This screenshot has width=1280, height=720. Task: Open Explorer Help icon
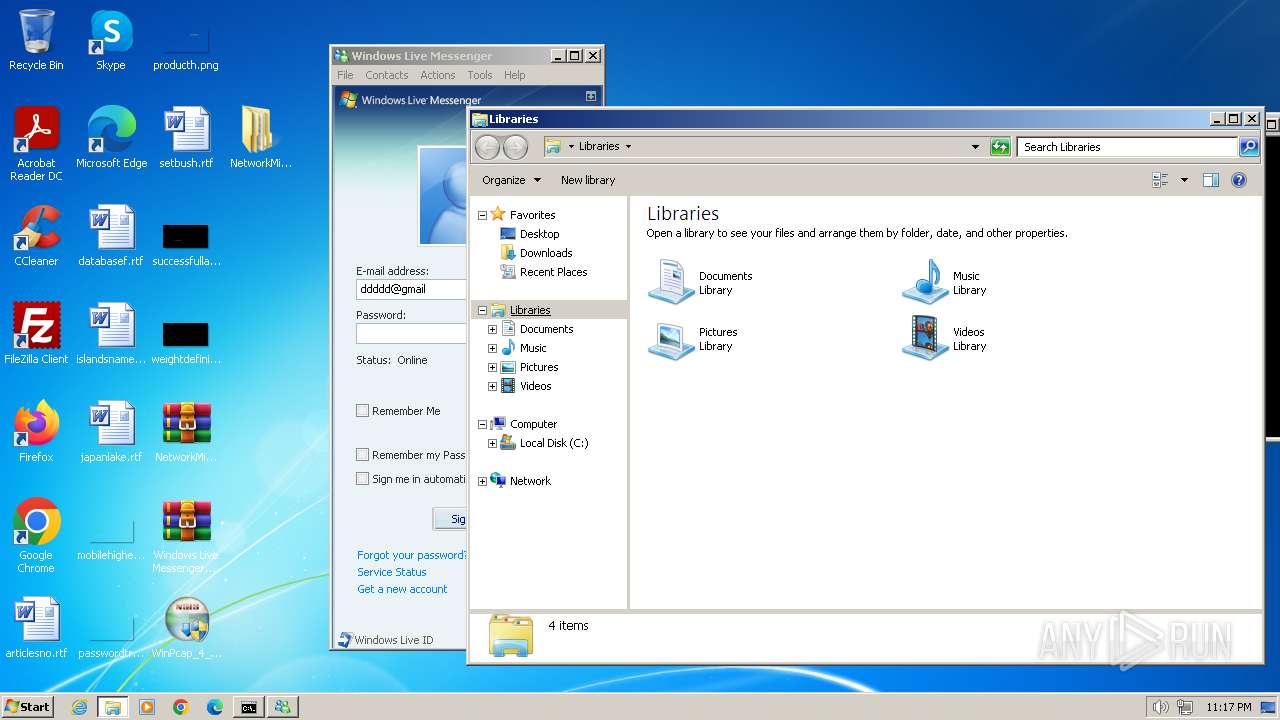point(1239,180)
